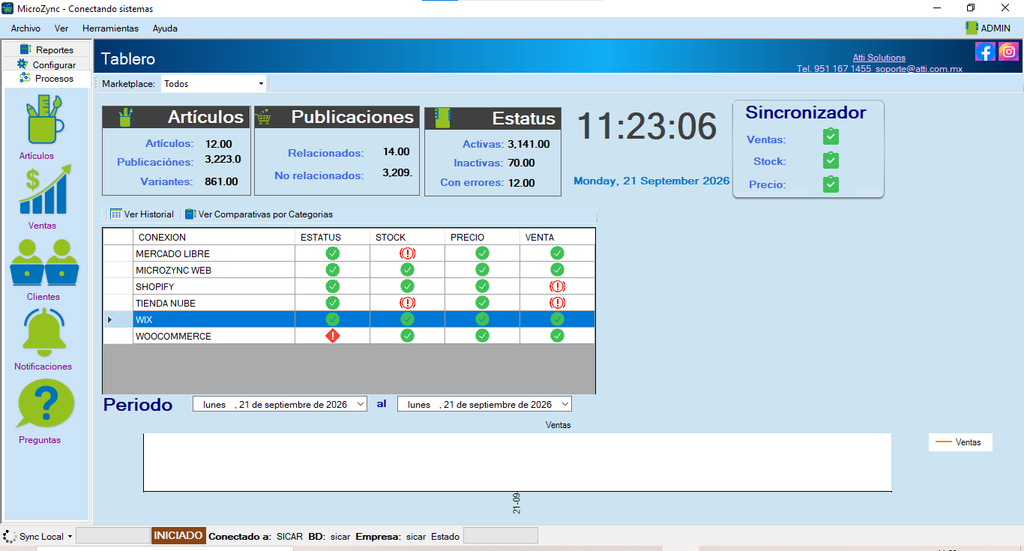Click the Estado field in status bar
Image resolution: width=1024 pixels, height=551 pixels.
click(500, 536)
